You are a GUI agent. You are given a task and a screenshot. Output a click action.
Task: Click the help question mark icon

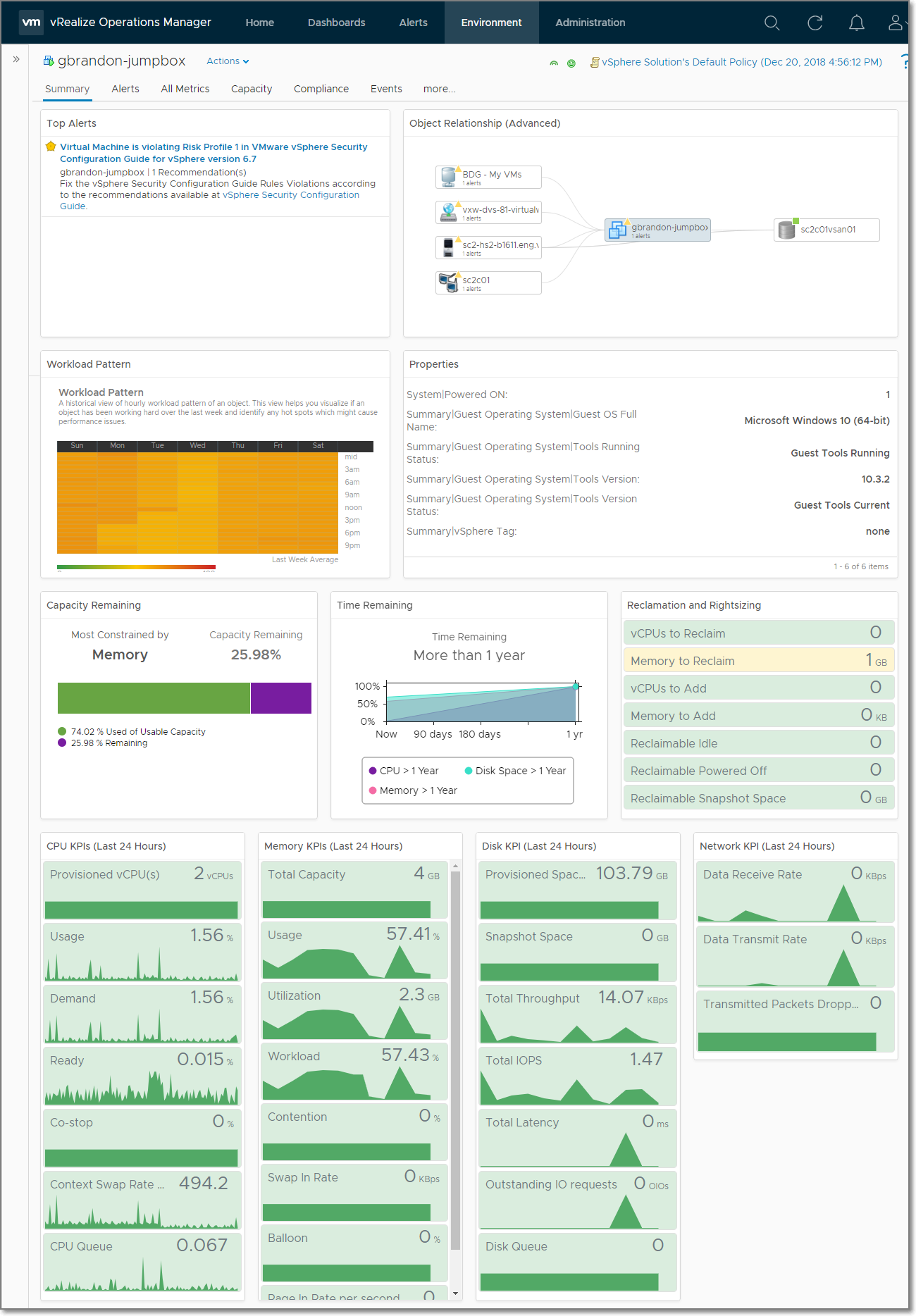coord(905,62)
